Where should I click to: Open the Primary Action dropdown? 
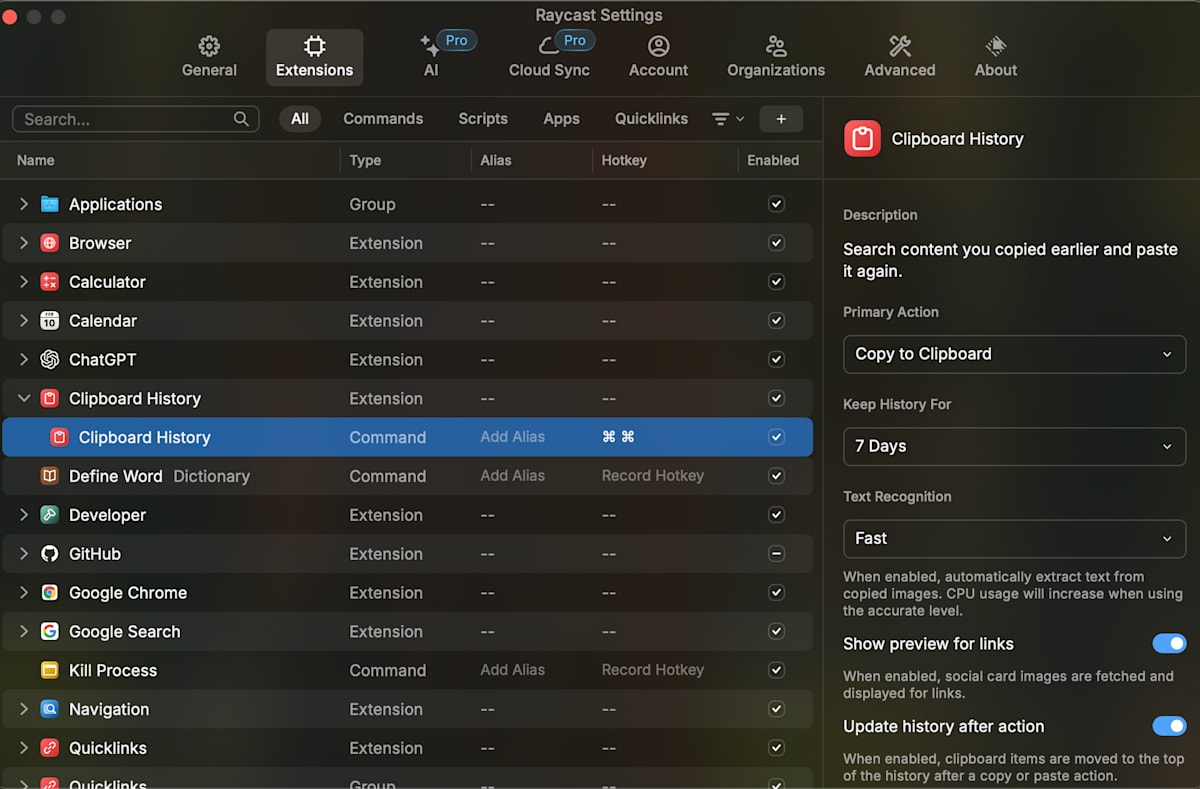coord(1014,354)
